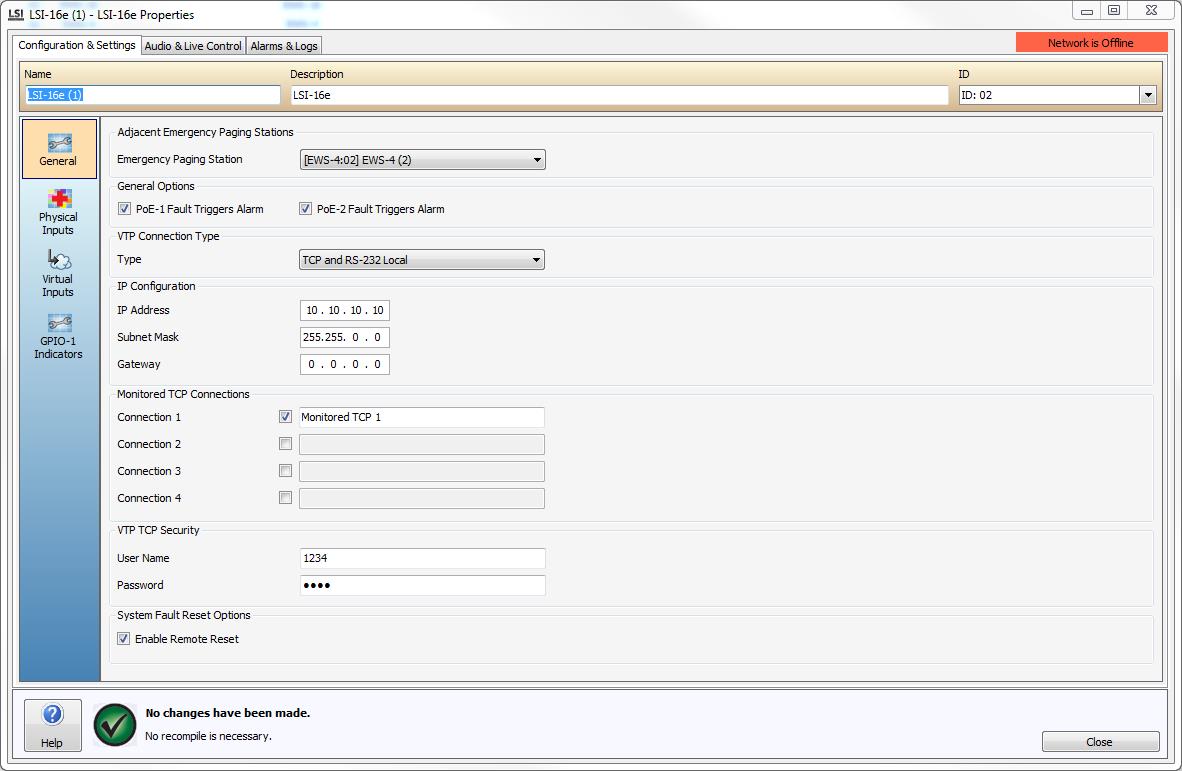This screenshot has width=1182, height=771.
Task: Click the Close button
Action: point(1100,742)
